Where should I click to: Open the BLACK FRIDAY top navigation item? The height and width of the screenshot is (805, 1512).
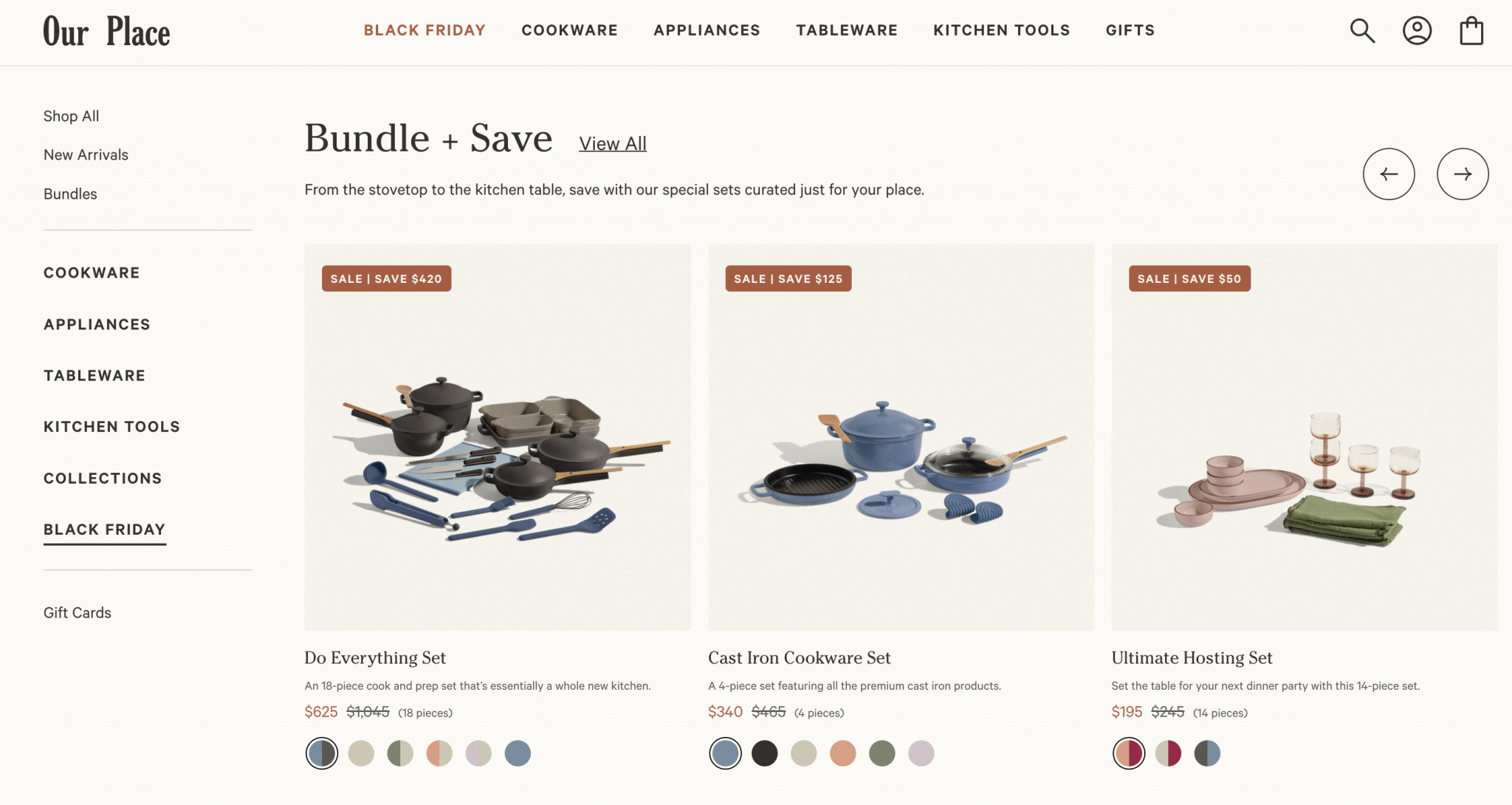tap(425, 30)
